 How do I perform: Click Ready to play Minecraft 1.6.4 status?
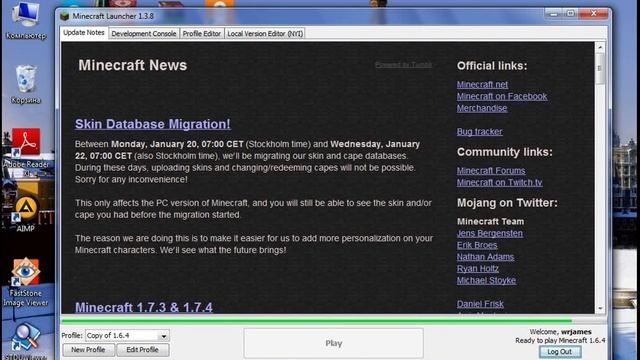coord(560,340)
